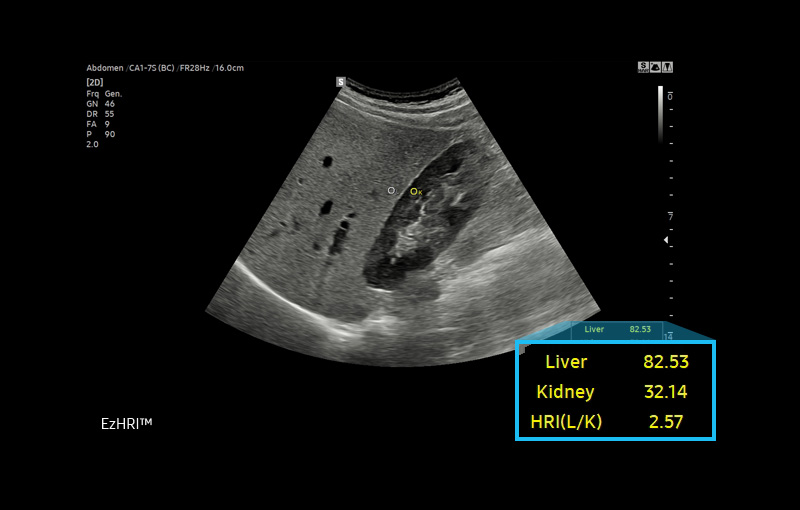Click the Abdomen preset label

click(x=105, y=68)
